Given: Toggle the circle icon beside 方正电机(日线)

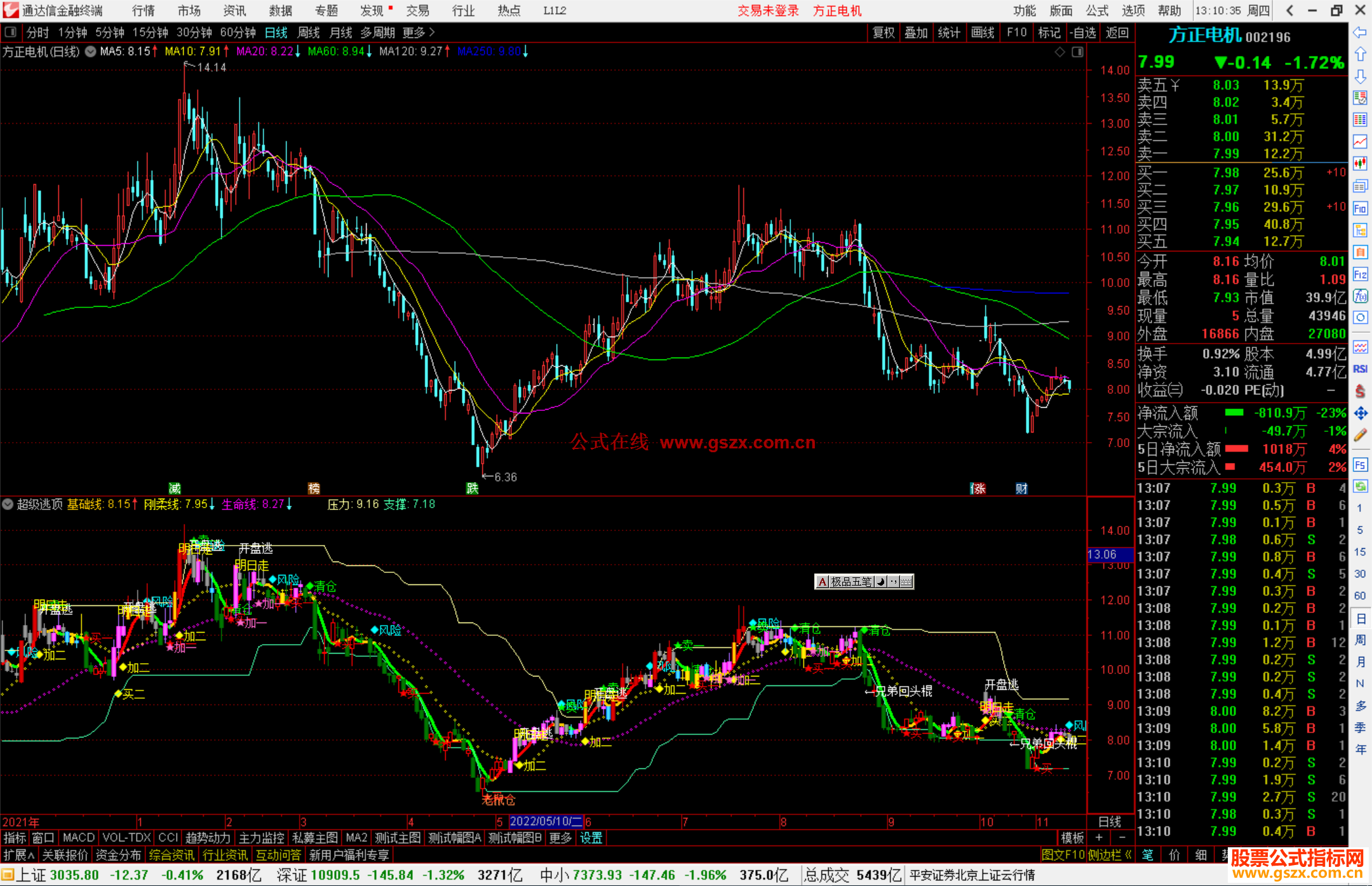Looking at the screenshot, I should tap(91, 51).
